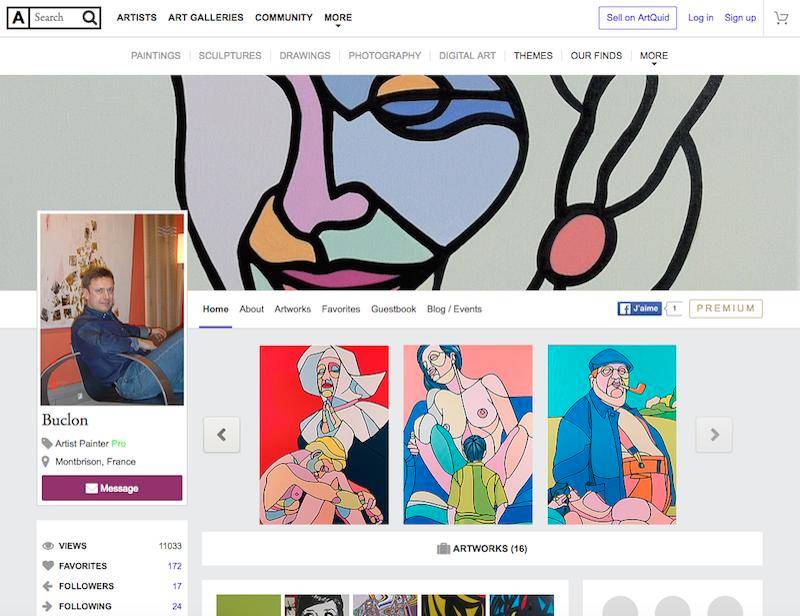
Task: Show next artwork with right arrow
Action: (x=714, y=435)
